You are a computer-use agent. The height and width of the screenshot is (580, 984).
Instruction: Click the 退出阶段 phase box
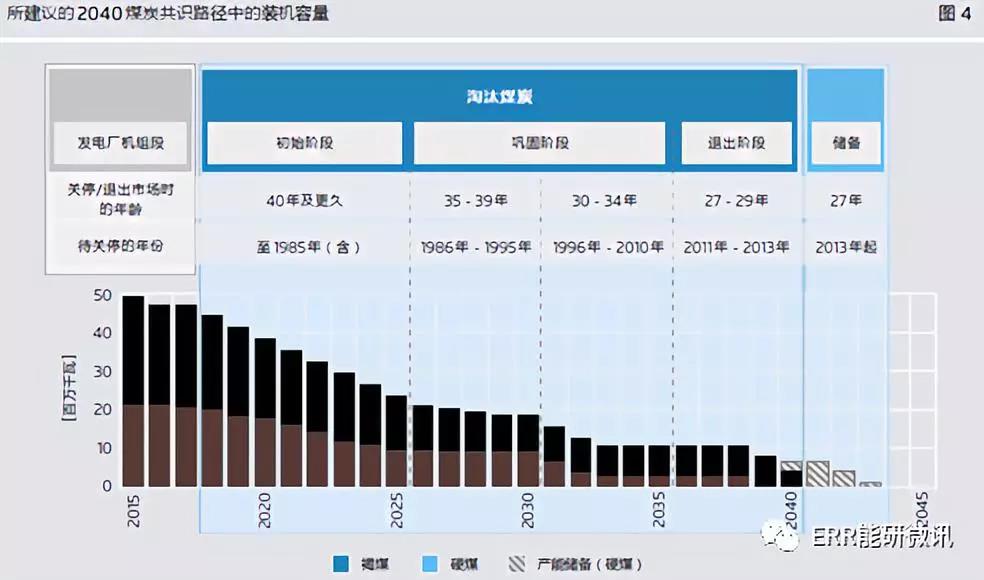[737, 143]
